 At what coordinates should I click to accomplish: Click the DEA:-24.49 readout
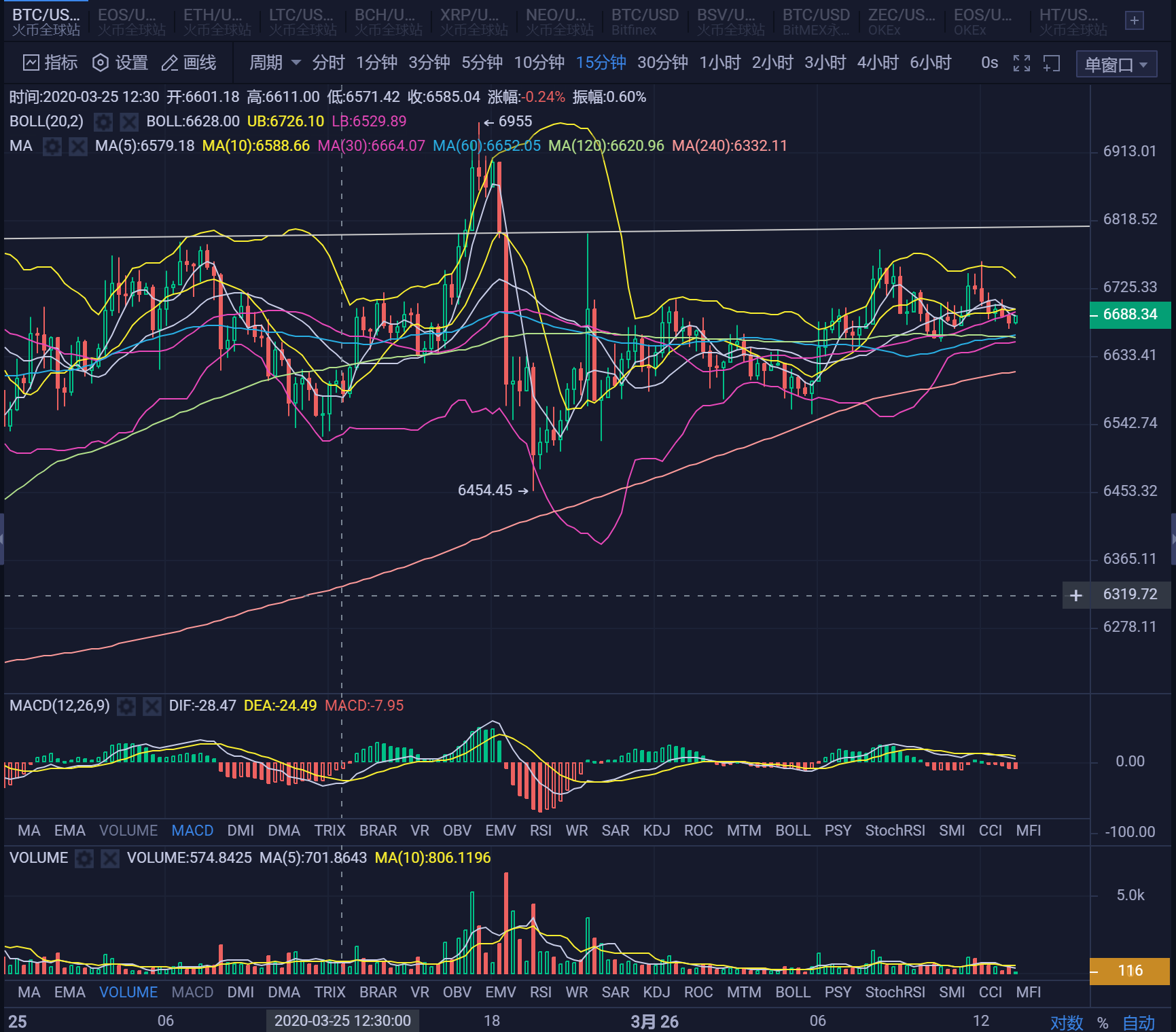(280, 706)
